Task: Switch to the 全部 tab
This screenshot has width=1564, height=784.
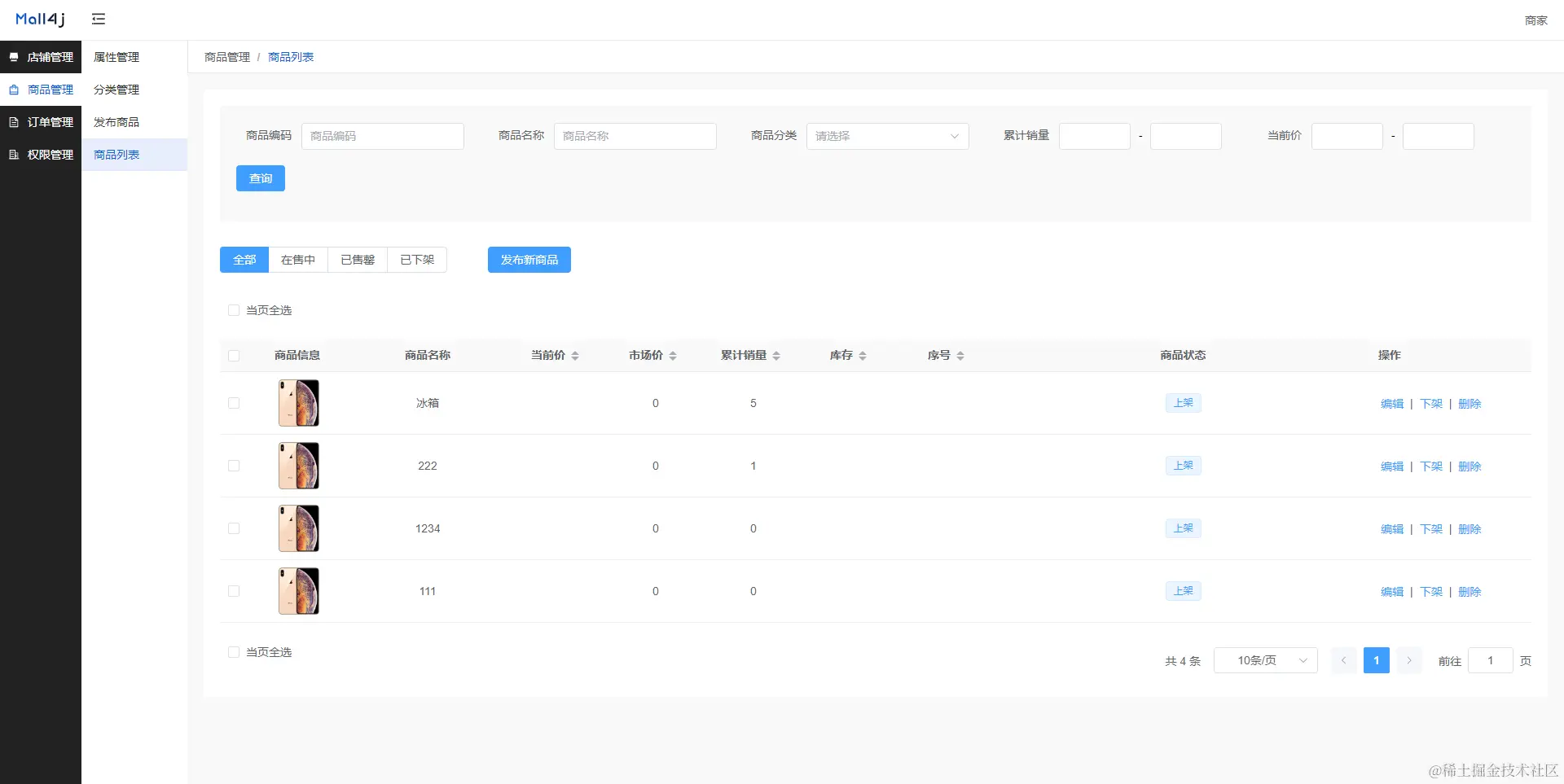Action: point(244,260)
